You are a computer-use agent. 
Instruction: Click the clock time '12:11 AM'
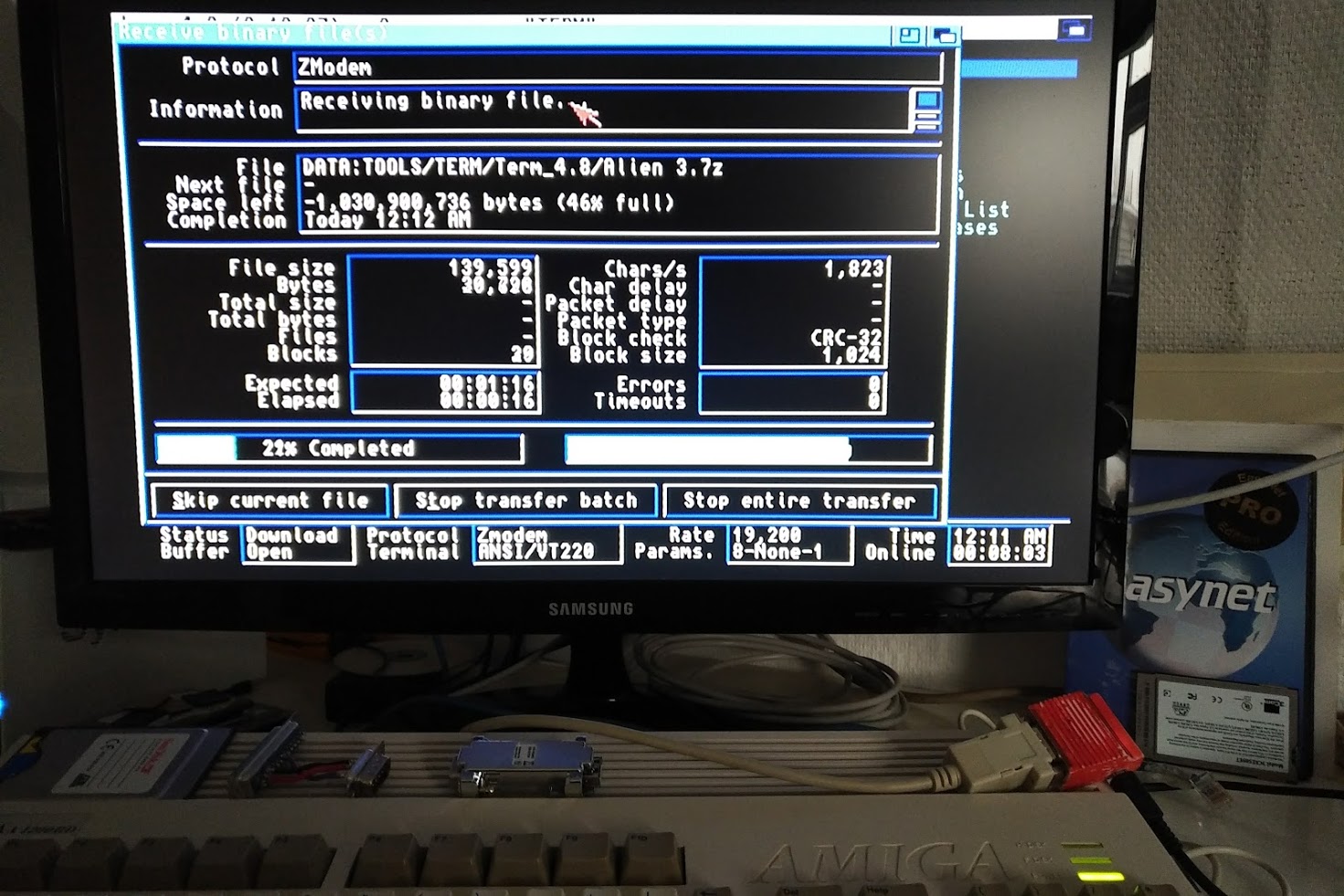pos(1000,536)
